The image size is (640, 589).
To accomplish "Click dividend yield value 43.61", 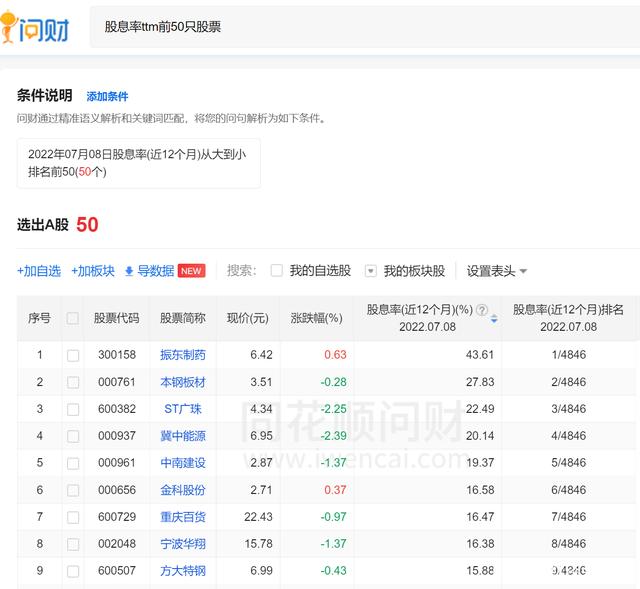I will [480, 355].
